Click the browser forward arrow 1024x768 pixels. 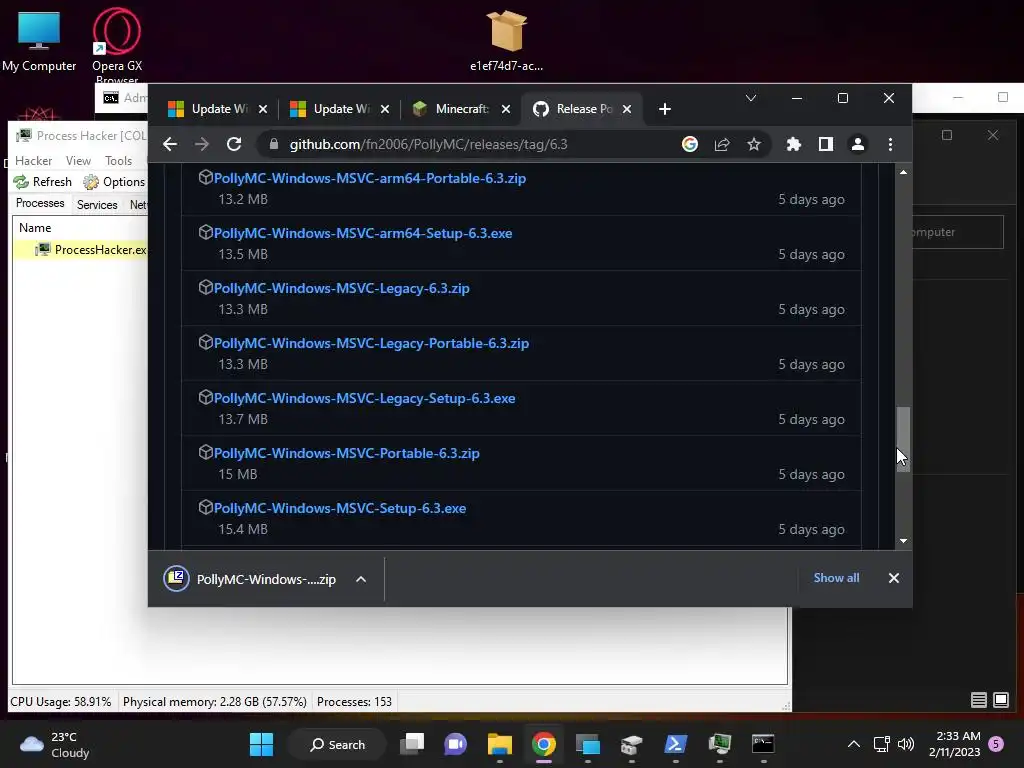click(x=202, y=144)
